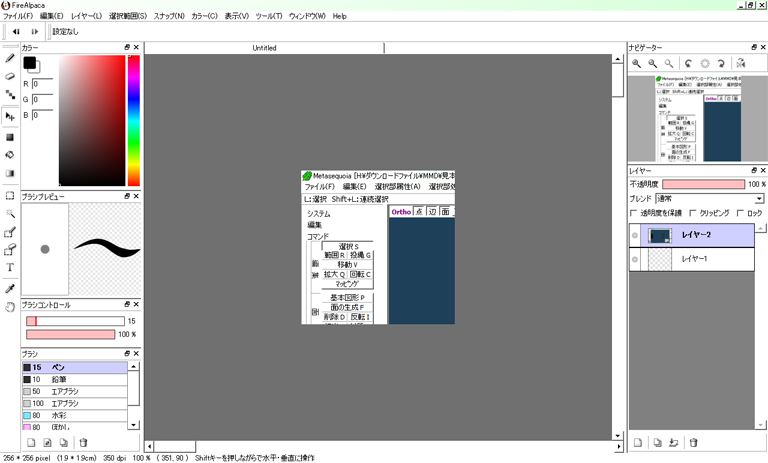The image size is (768, 463).
Task: Open the 編集(E) menu
Action: pyautogui.click(x=51, y=16)
